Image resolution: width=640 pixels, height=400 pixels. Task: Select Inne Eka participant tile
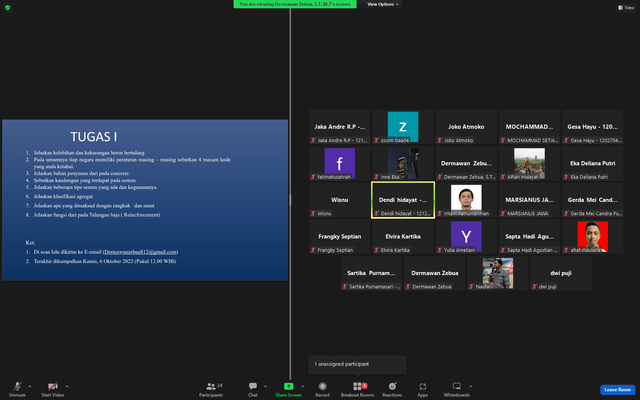403,163
